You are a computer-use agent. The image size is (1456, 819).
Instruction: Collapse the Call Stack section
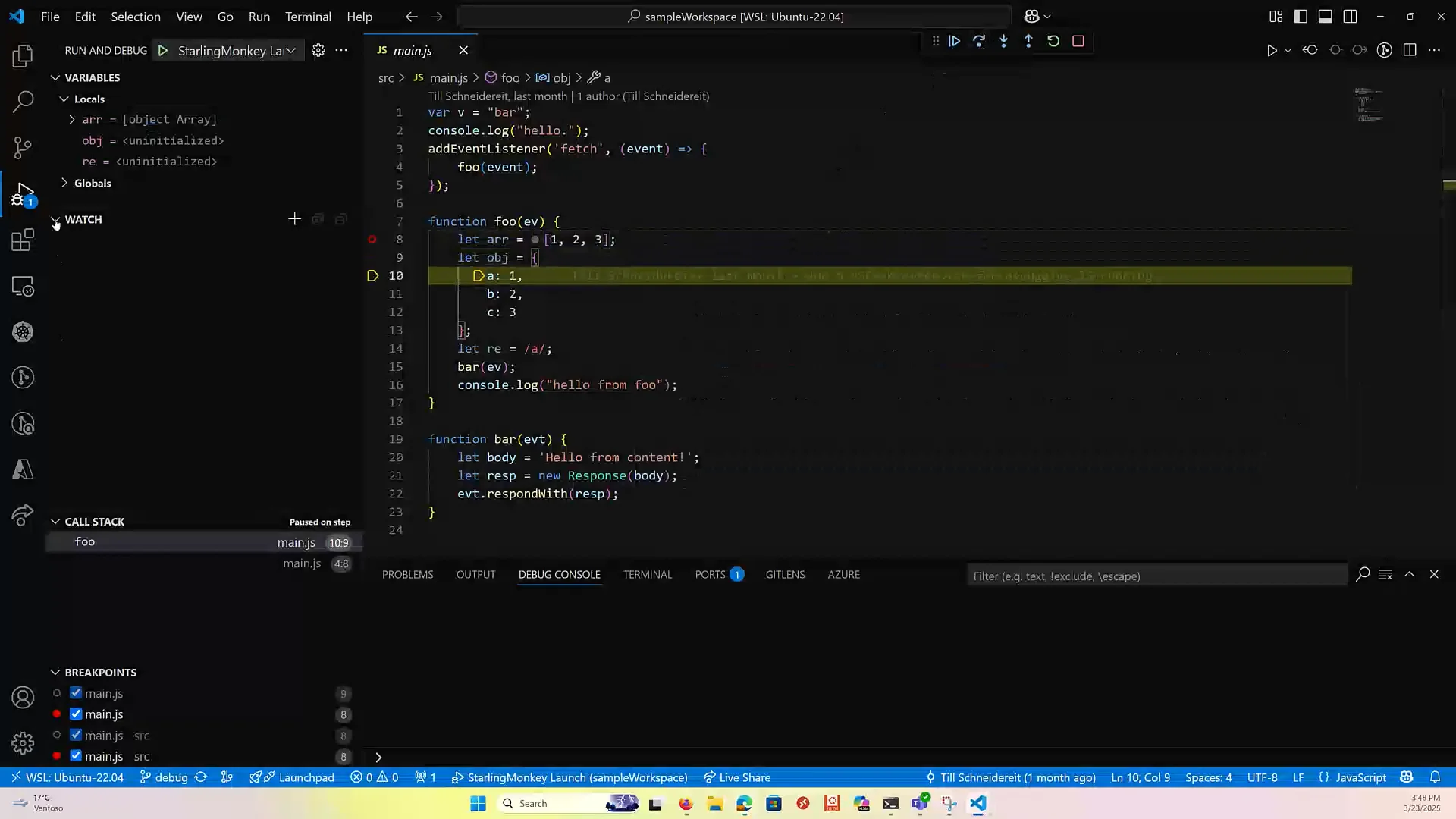pos(55,521)
